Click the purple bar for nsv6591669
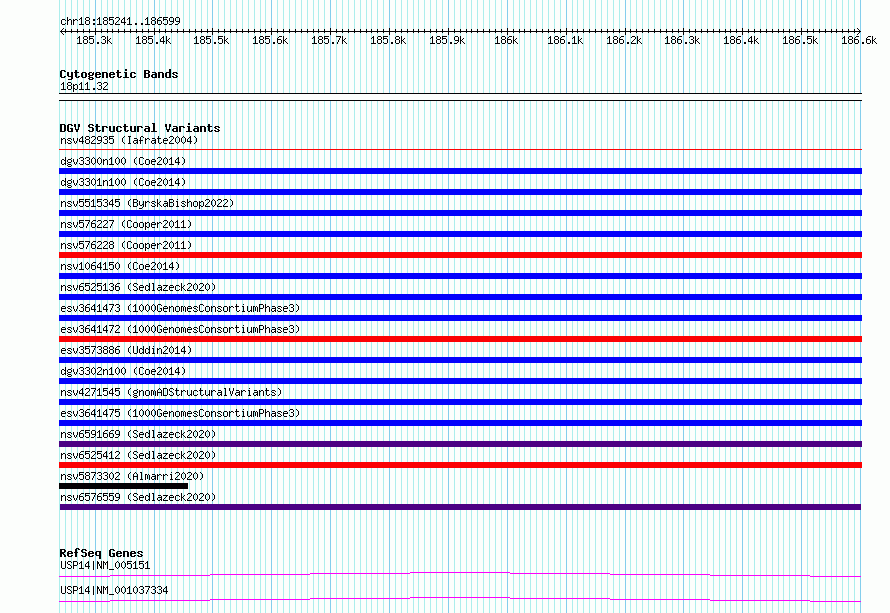This screenshot has height=613, width=890. [460, 444]
